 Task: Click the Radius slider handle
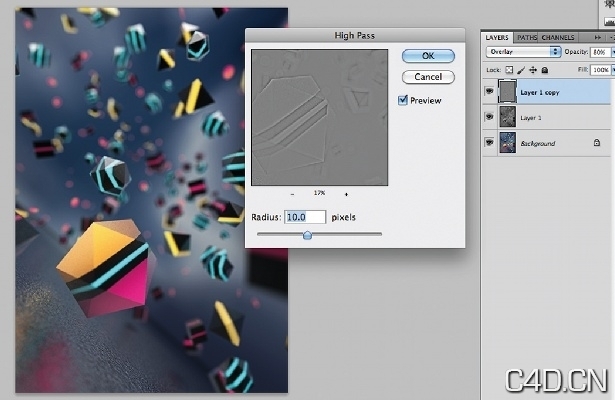pyautogui.click(x=307, y=235)
